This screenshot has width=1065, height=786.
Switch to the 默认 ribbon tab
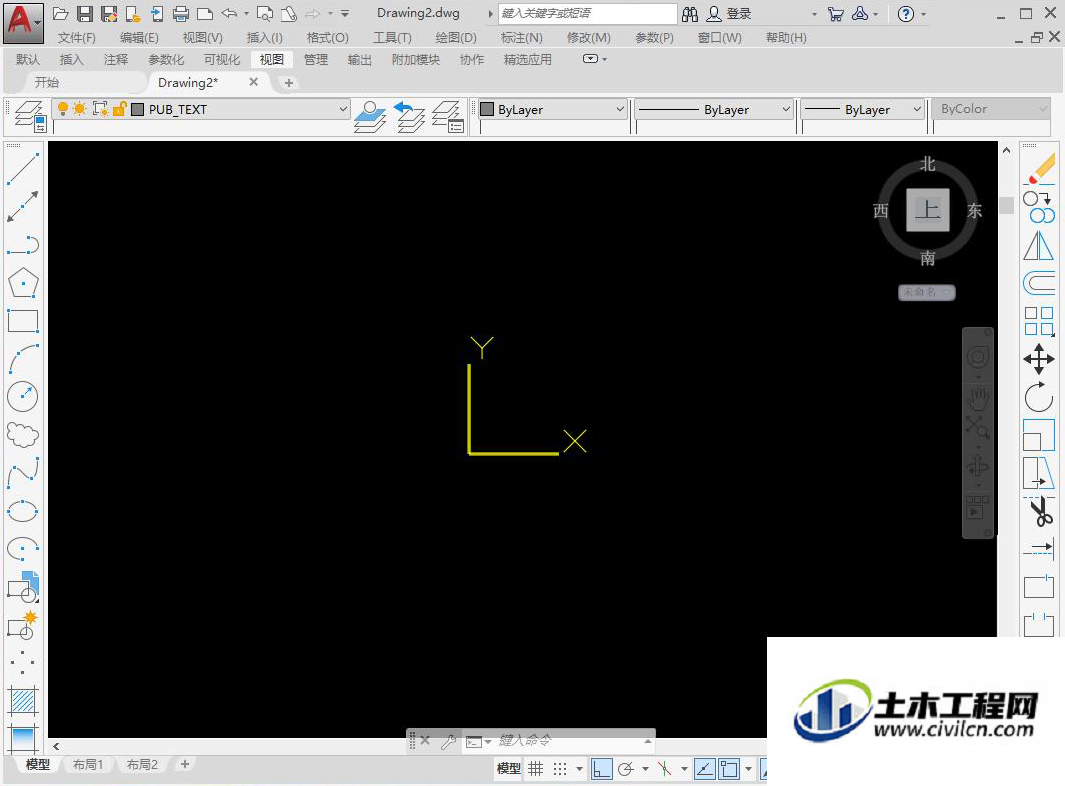[28, 60]
